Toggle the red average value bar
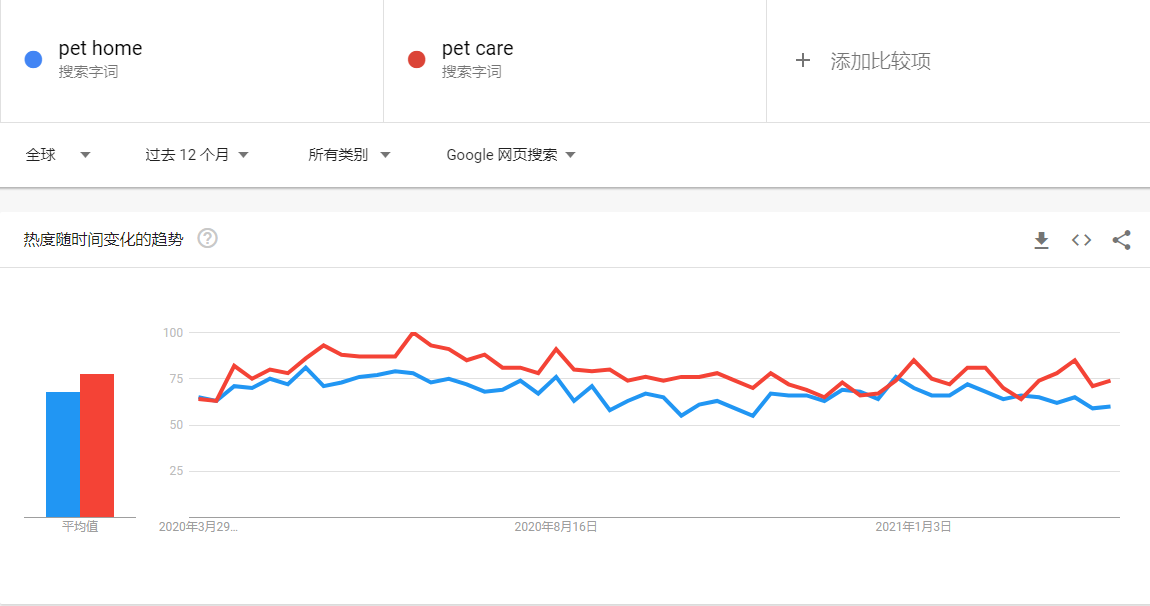The image size is (1150, 606). tap(95, 445)
